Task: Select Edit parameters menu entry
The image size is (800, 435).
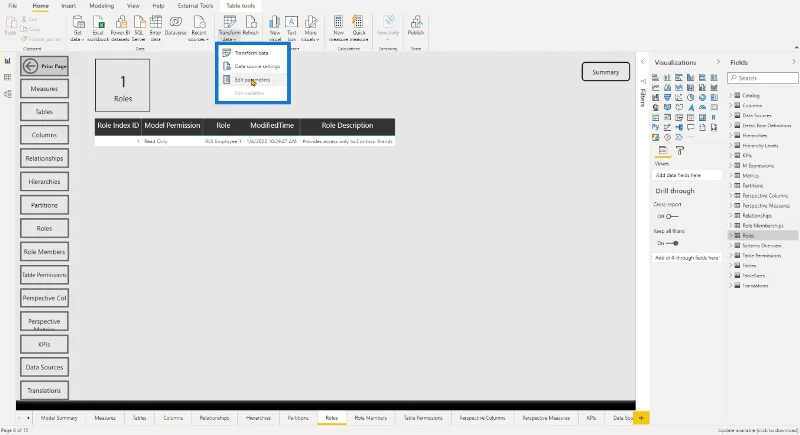Action: [x=253, y=80]
